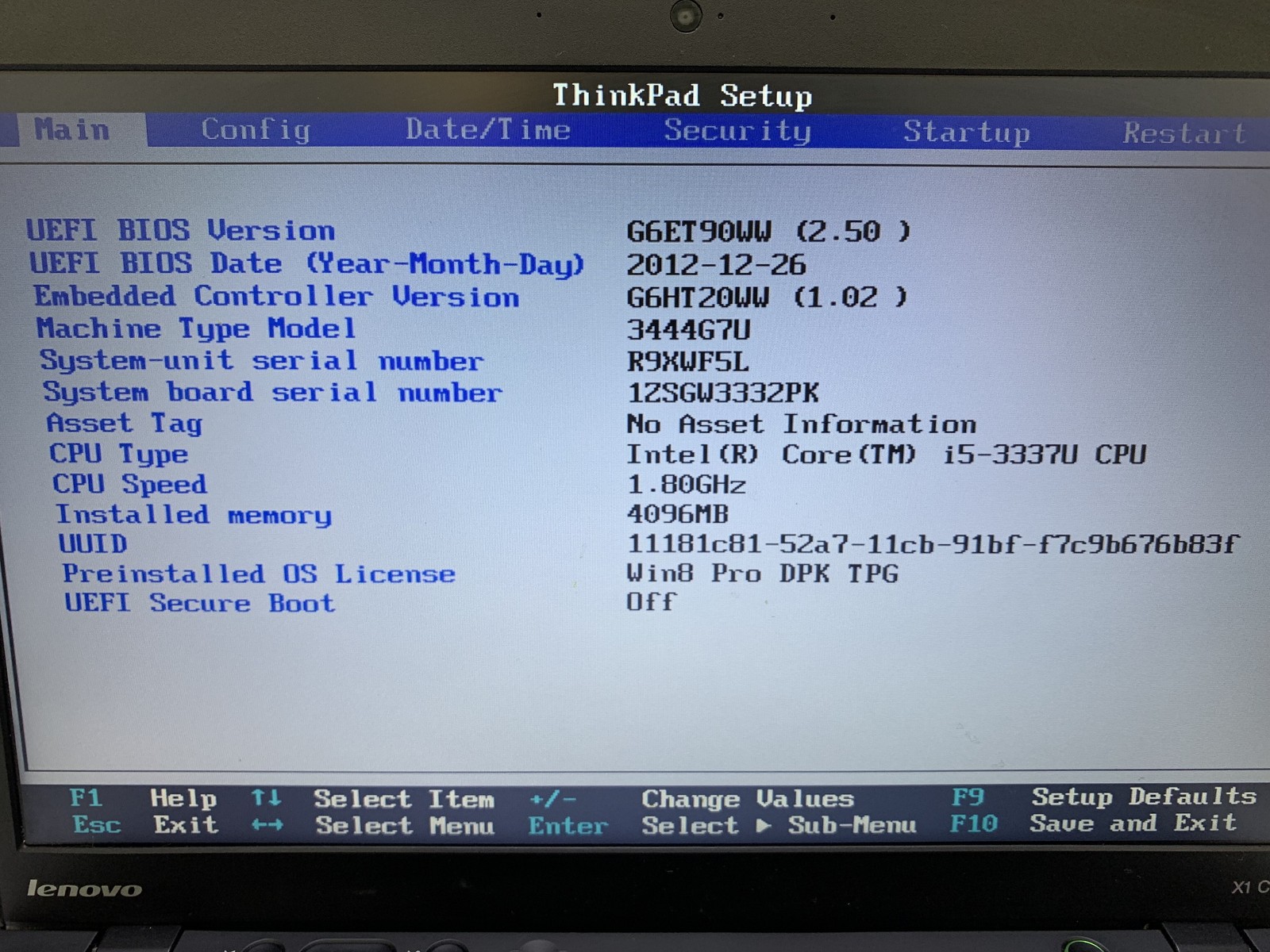
Task: Select System board serial number label
Action: [272, 392]
